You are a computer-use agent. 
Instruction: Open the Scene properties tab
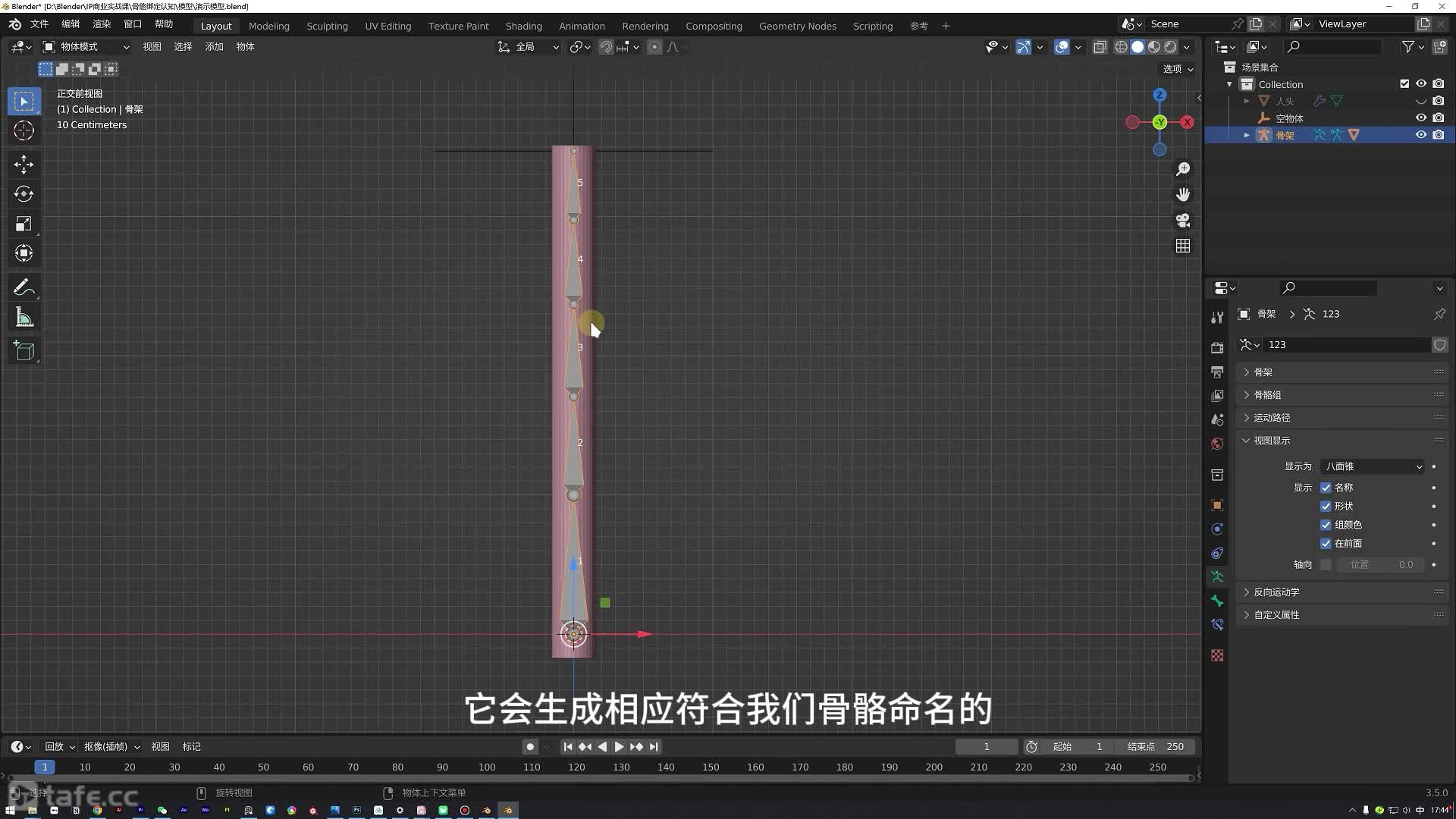coord(1217,419)
